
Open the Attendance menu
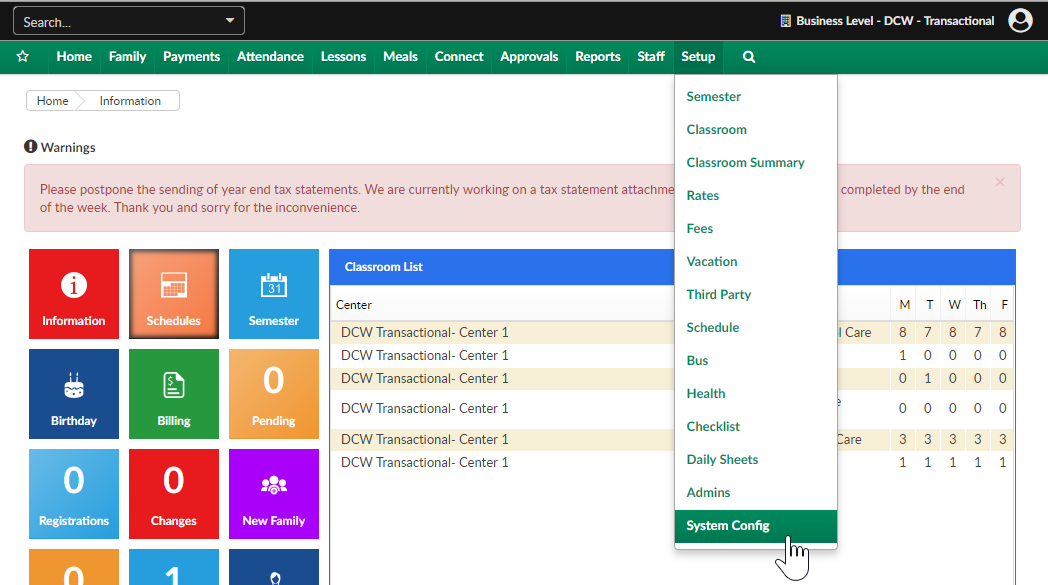(x=270, y=57)
